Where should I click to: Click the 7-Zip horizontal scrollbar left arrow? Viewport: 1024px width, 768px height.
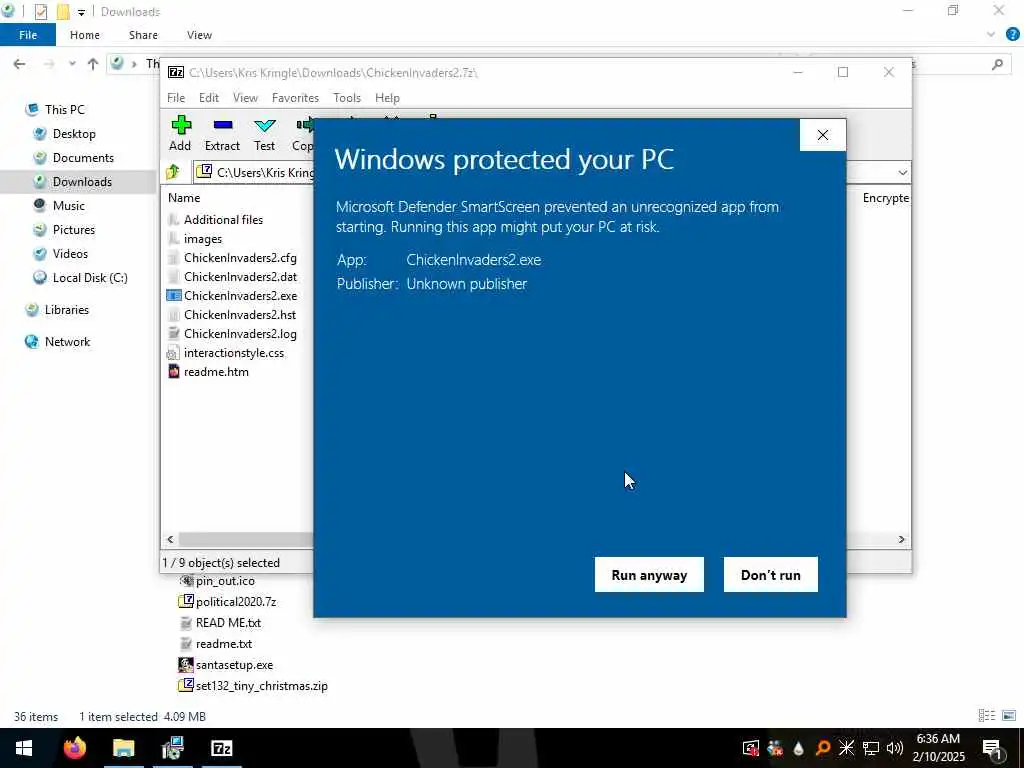(170, 539)
